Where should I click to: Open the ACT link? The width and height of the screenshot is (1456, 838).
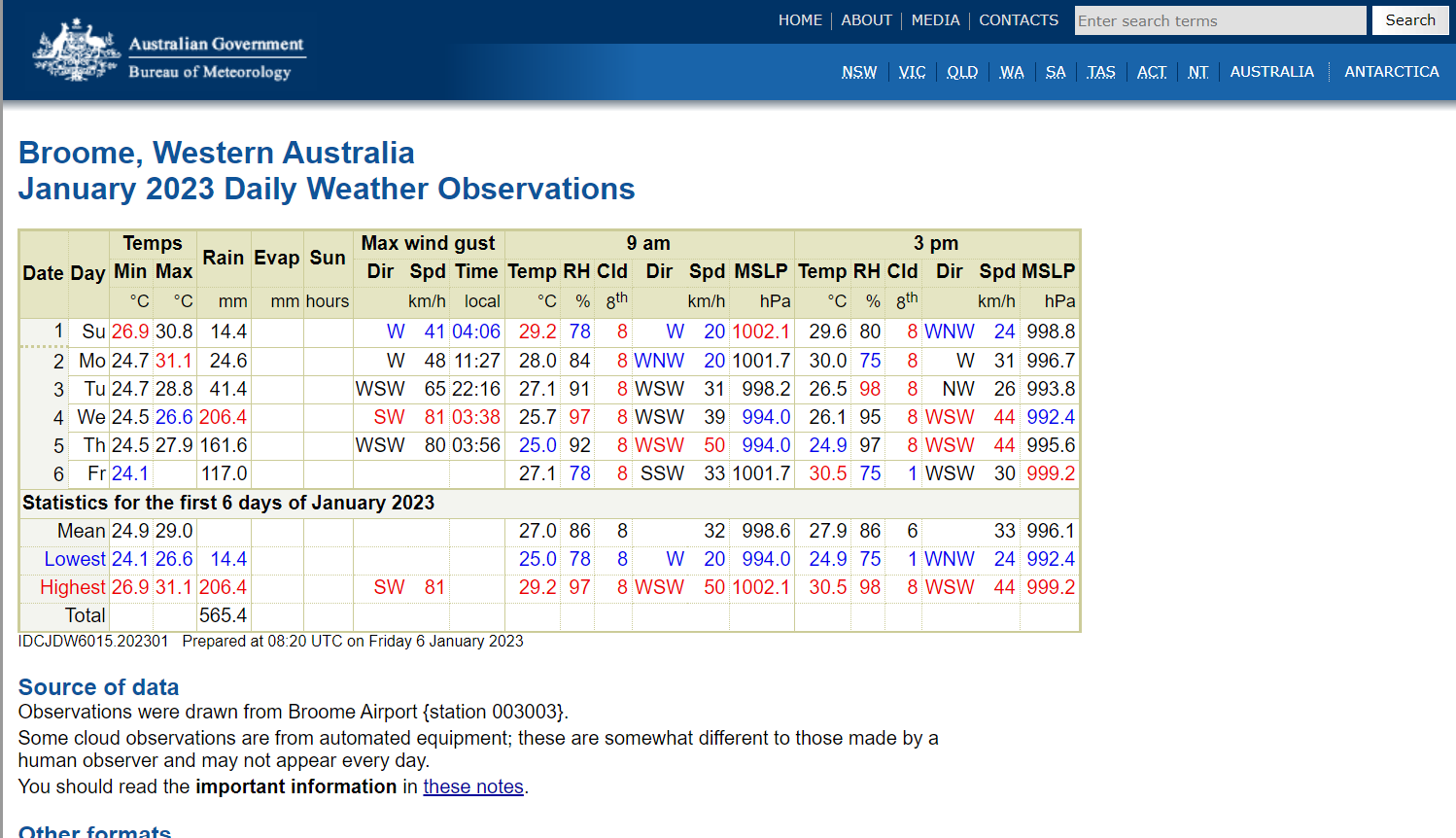1151,72
